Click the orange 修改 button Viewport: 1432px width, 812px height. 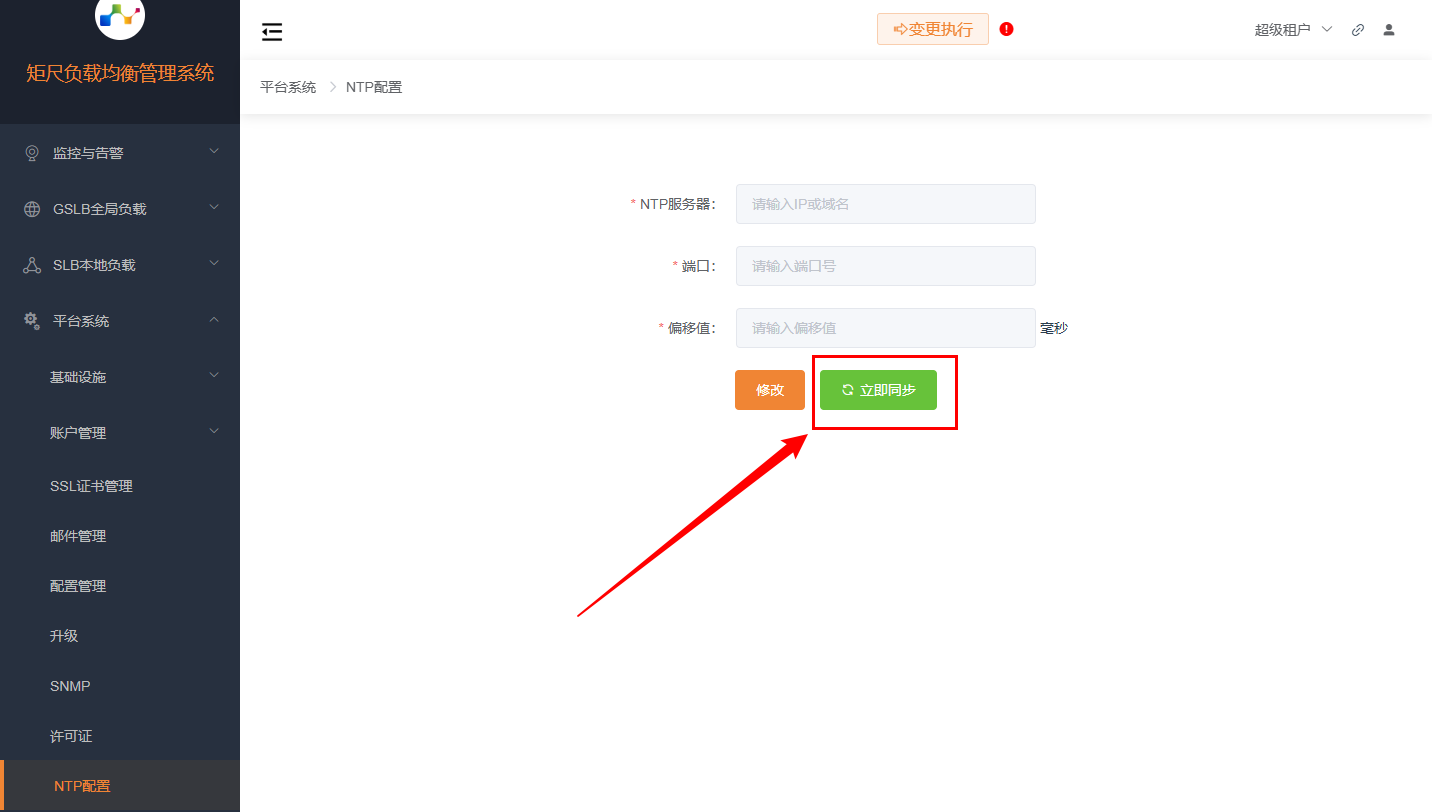769,390
